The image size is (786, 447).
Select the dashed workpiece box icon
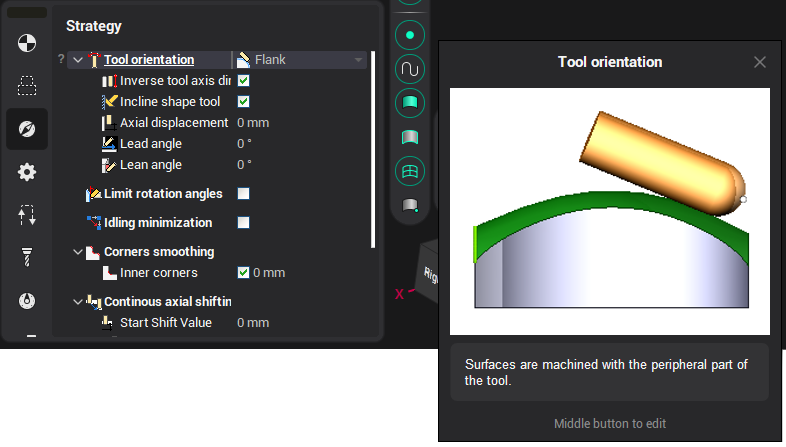click(x=27, y=86)
